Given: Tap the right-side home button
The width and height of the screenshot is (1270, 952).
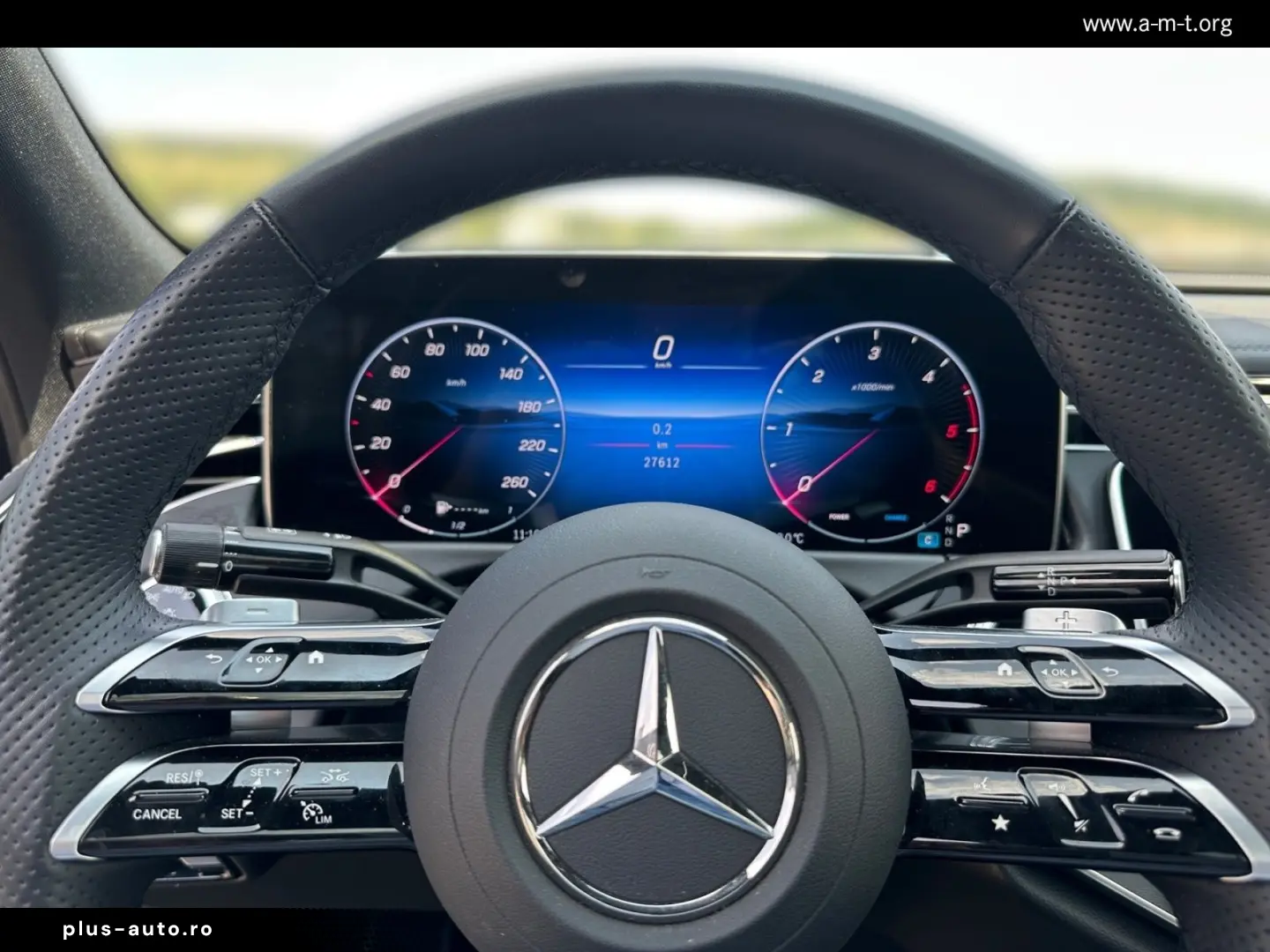Looking at the screenshot, I should pyautogui.click(x=1005, y=669).
